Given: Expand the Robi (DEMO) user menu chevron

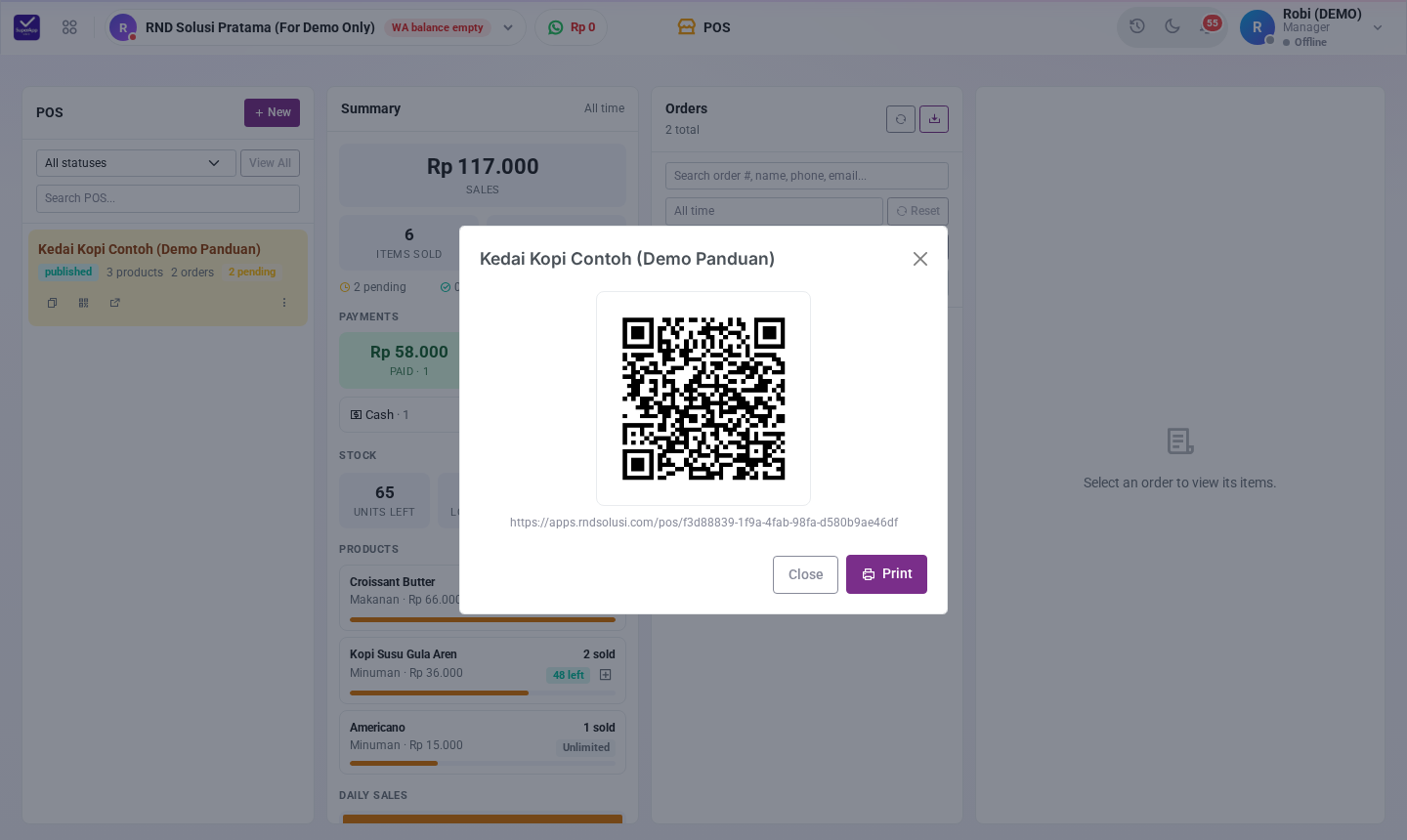Looking at the screenshot, I should (x=1378, y=27).
